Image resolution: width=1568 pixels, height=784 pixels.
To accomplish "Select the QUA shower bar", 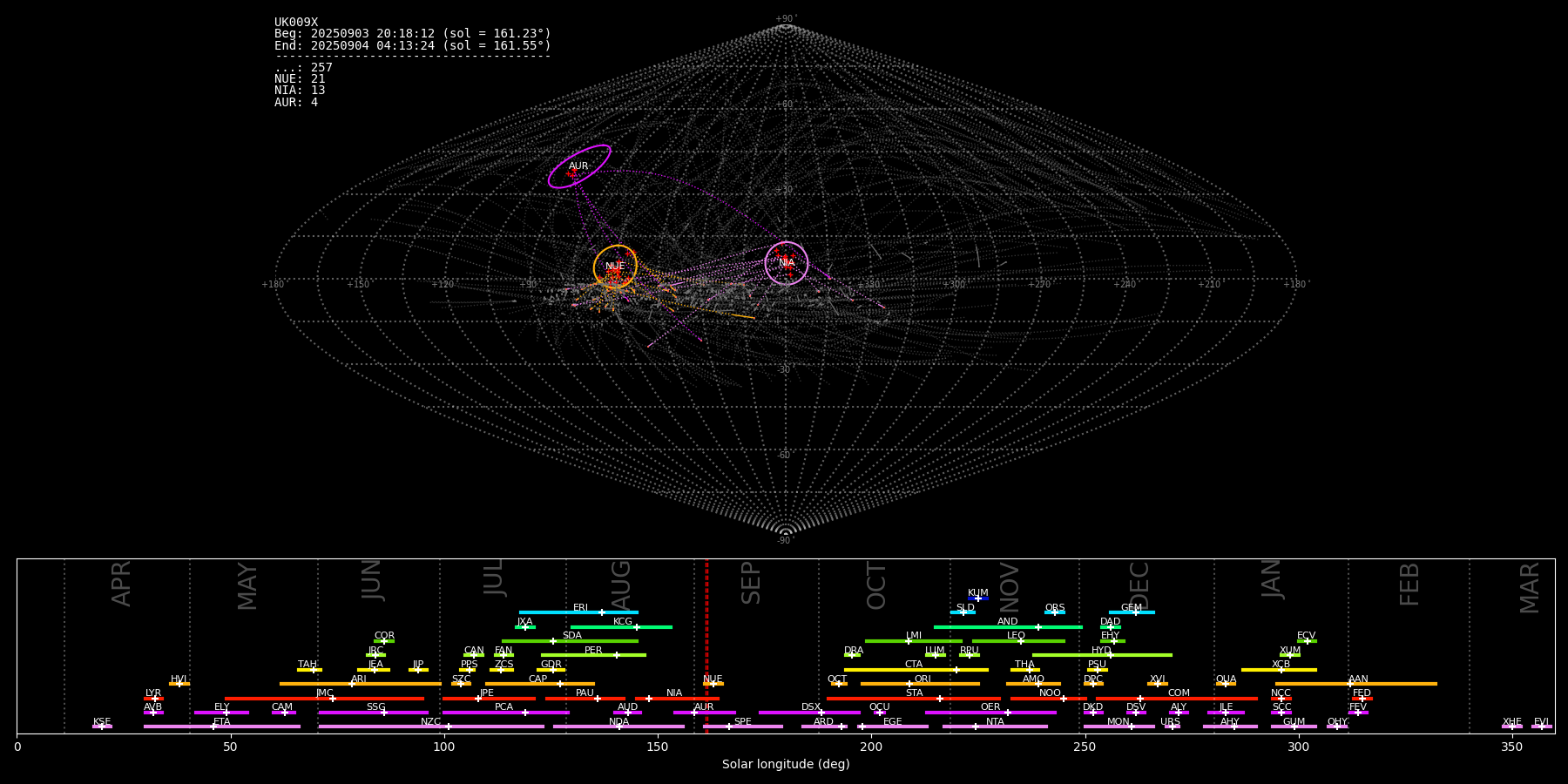I will (x=1226, y=684).
